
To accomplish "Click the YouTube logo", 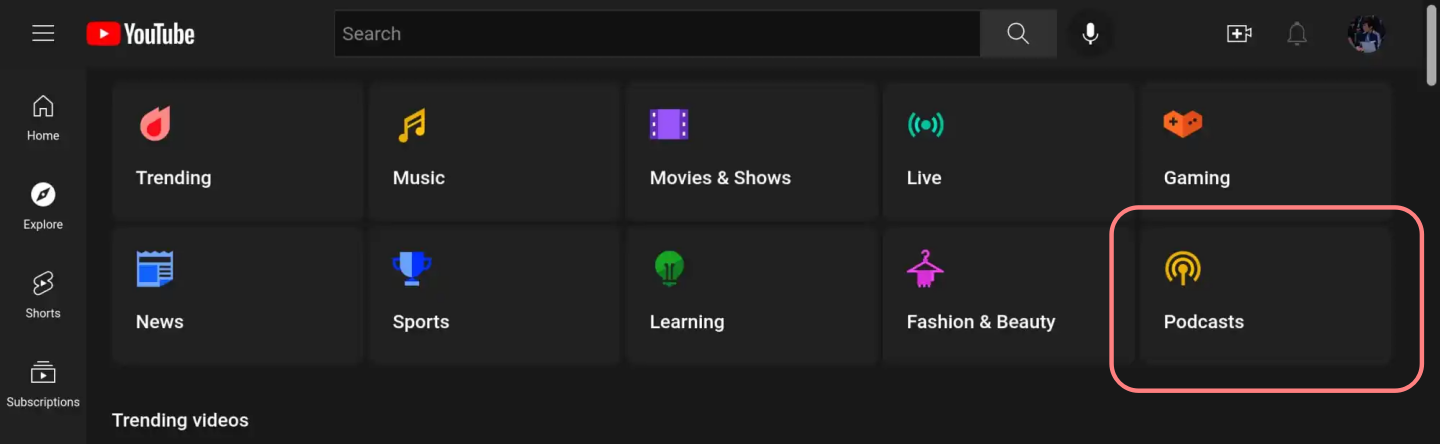I will click(x=140, y=34).
